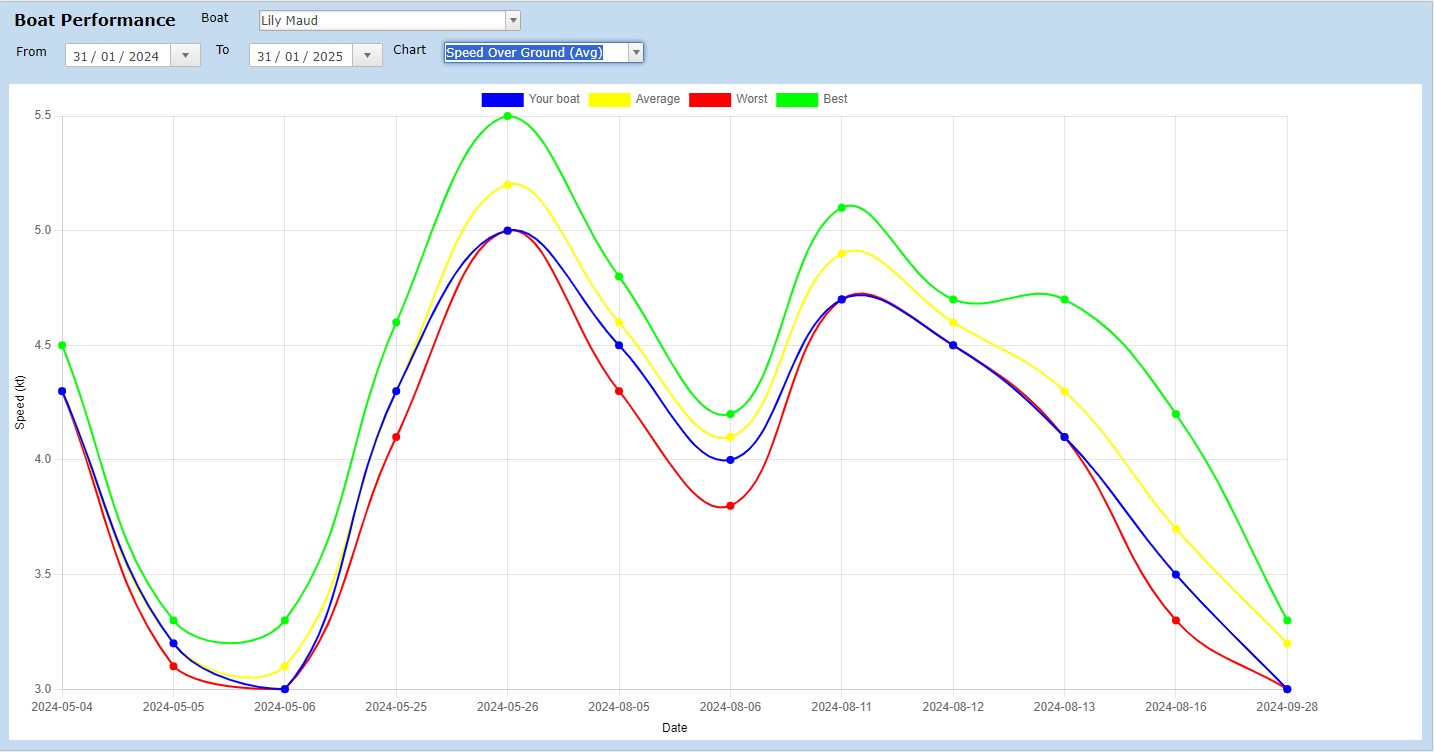Click yellow Average point on 2024-08-16
Screen dimensions: 1434x752
[1176, 528]
